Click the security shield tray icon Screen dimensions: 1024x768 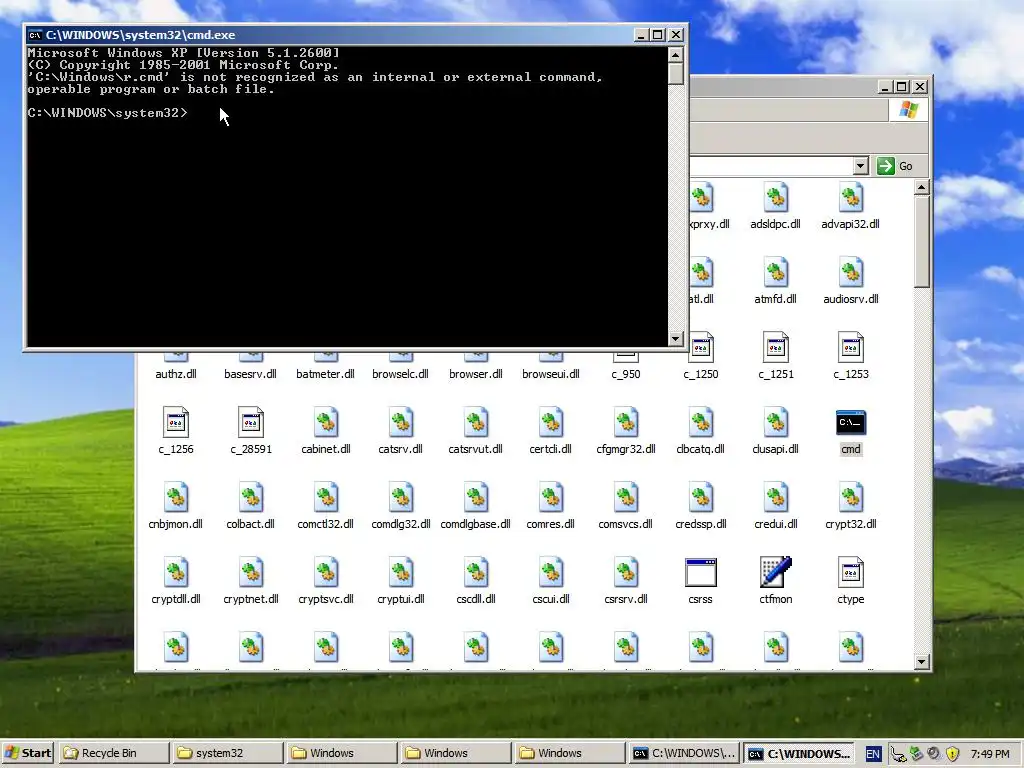coord(952,754)
